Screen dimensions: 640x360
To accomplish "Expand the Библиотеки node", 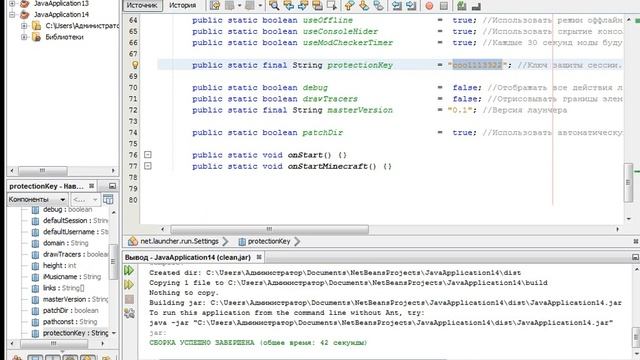I will point(24,37).
